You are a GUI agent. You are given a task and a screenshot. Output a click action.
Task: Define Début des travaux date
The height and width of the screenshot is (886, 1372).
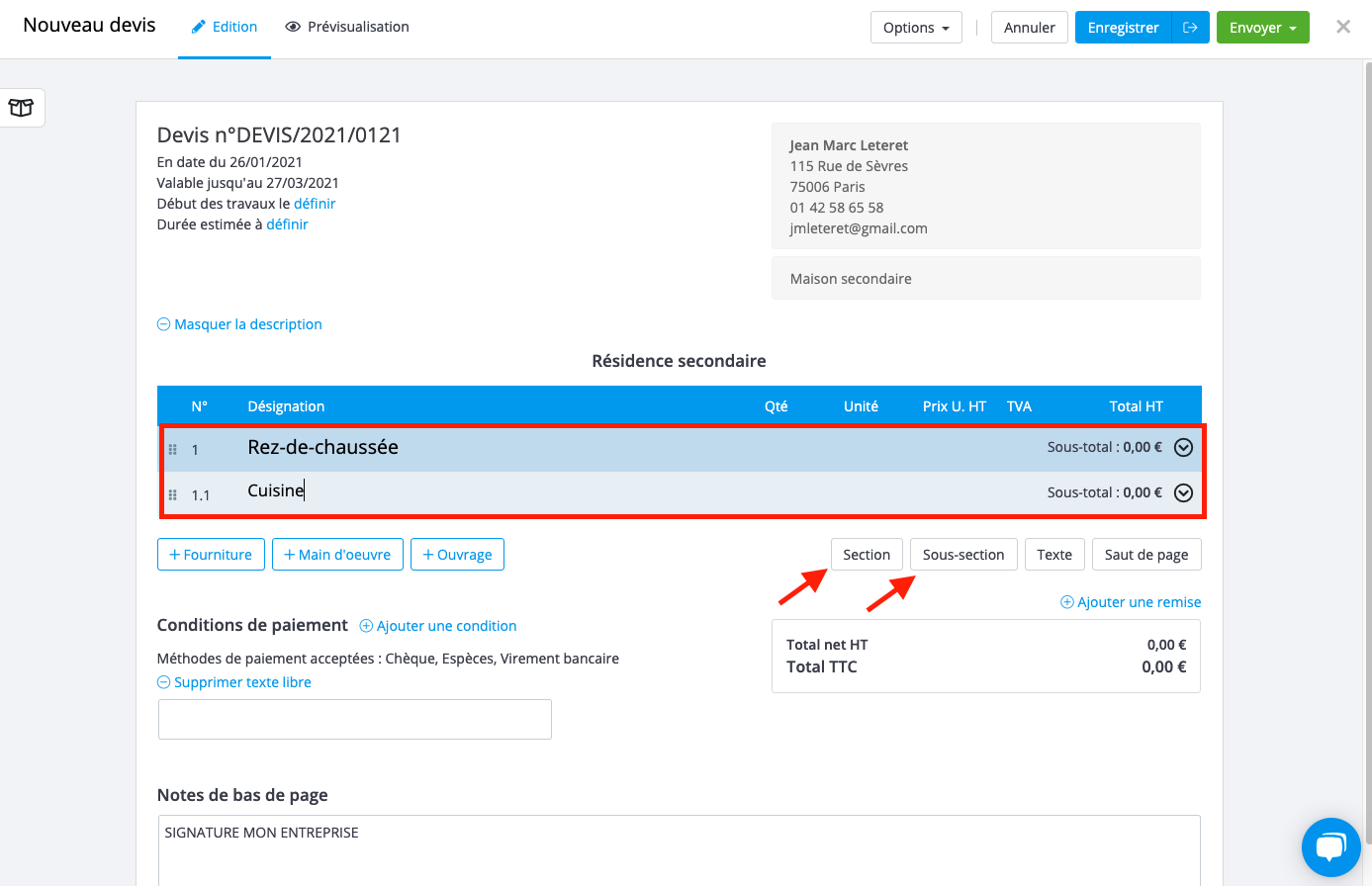pyautogui.click(x=315, y=204)
